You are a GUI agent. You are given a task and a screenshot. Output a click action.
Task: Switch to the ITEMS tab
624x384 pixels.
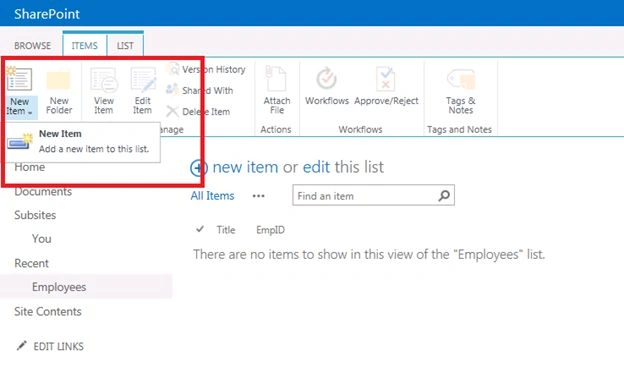point(84,46)
